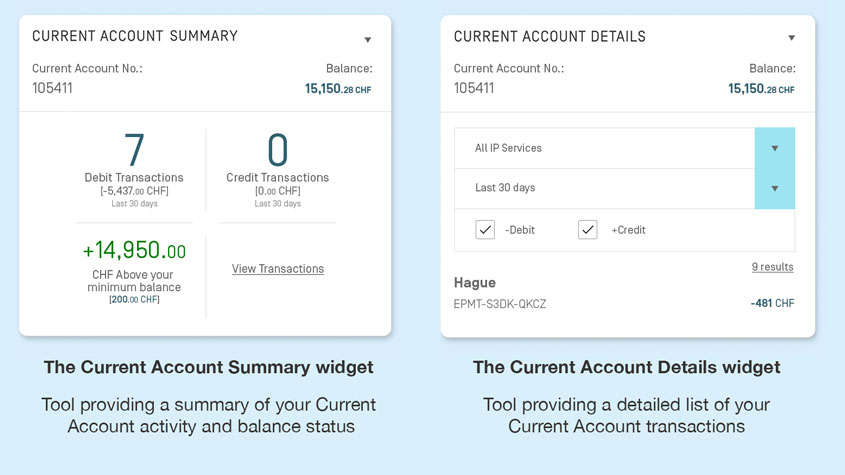Click the -481 CHF transaction amount
This screenshot has height=475, width=845.
point(772,304)
